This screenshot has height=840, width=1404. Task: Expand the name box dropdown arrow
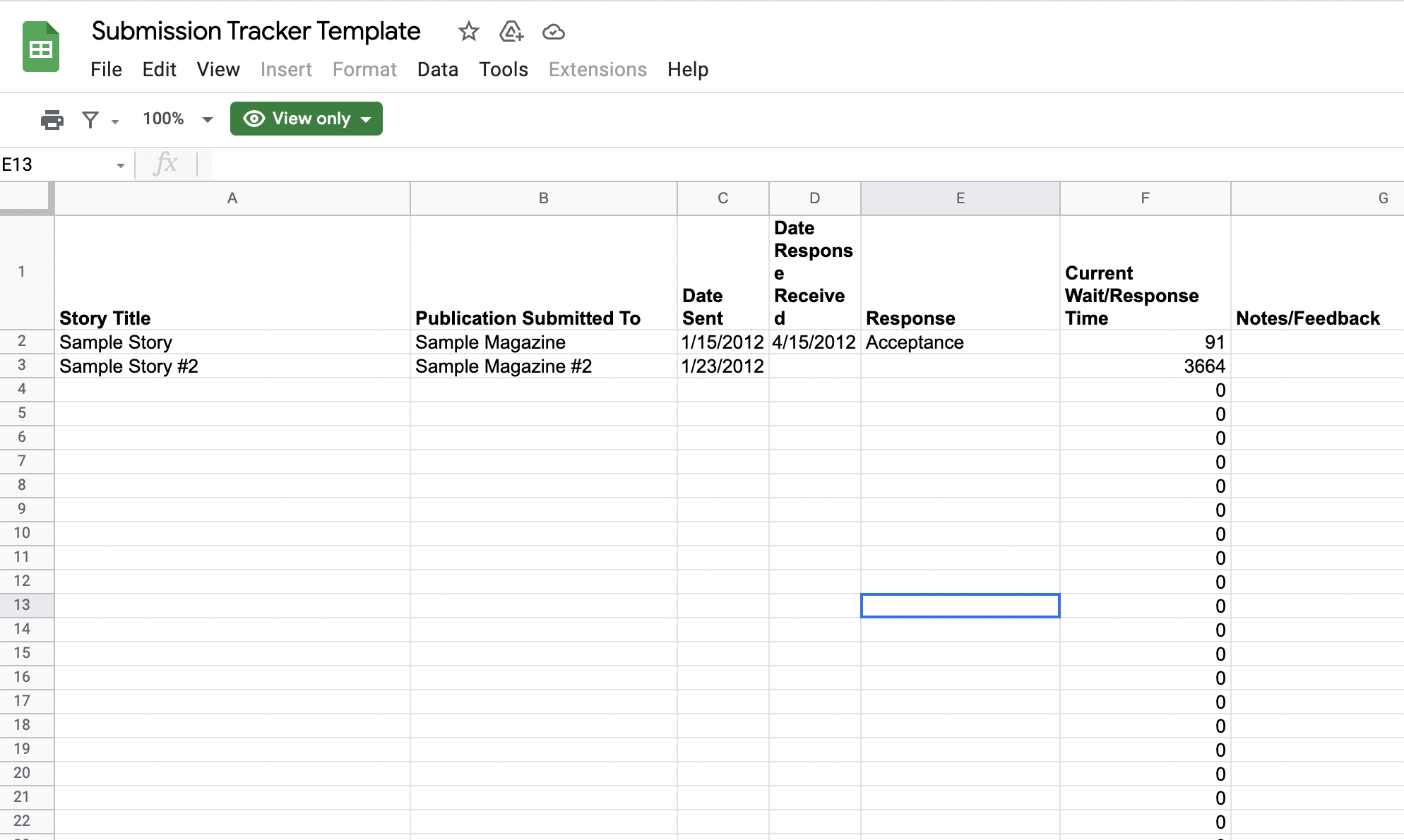click(120, 165)
